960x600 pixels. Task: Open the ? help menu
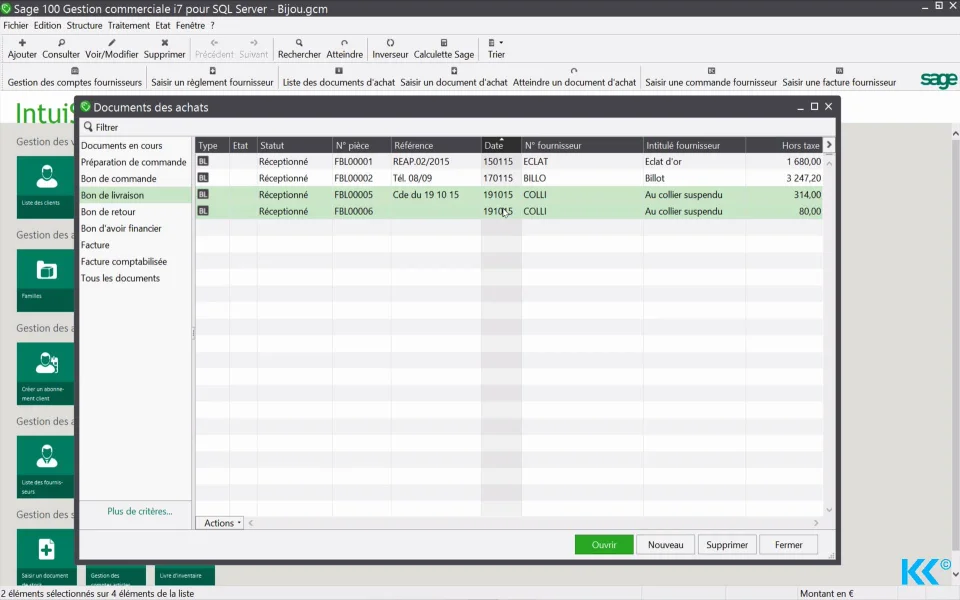point(212,26)
